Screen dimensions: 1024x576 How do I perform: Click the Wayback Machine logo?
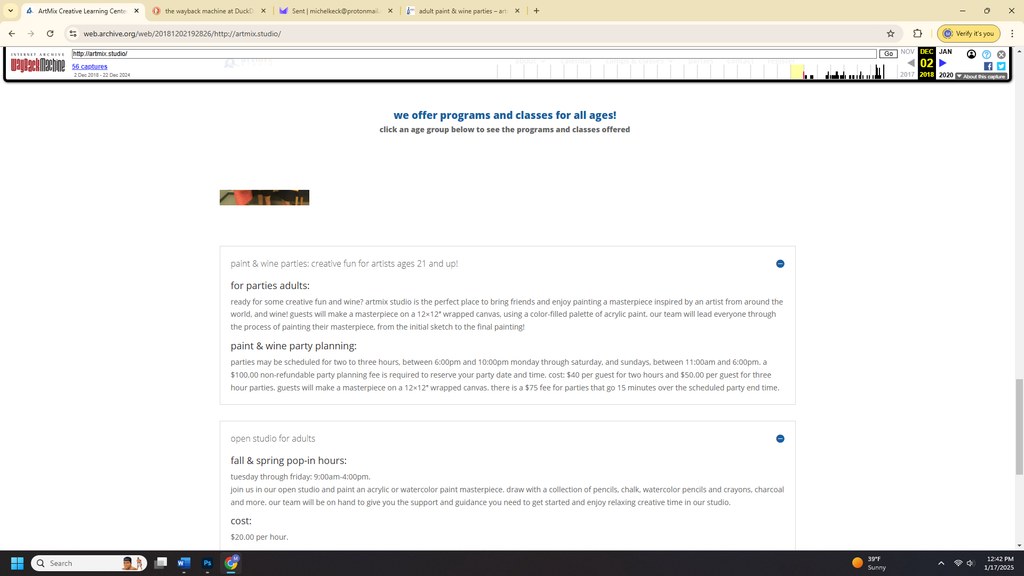click(x=38, y=64)
